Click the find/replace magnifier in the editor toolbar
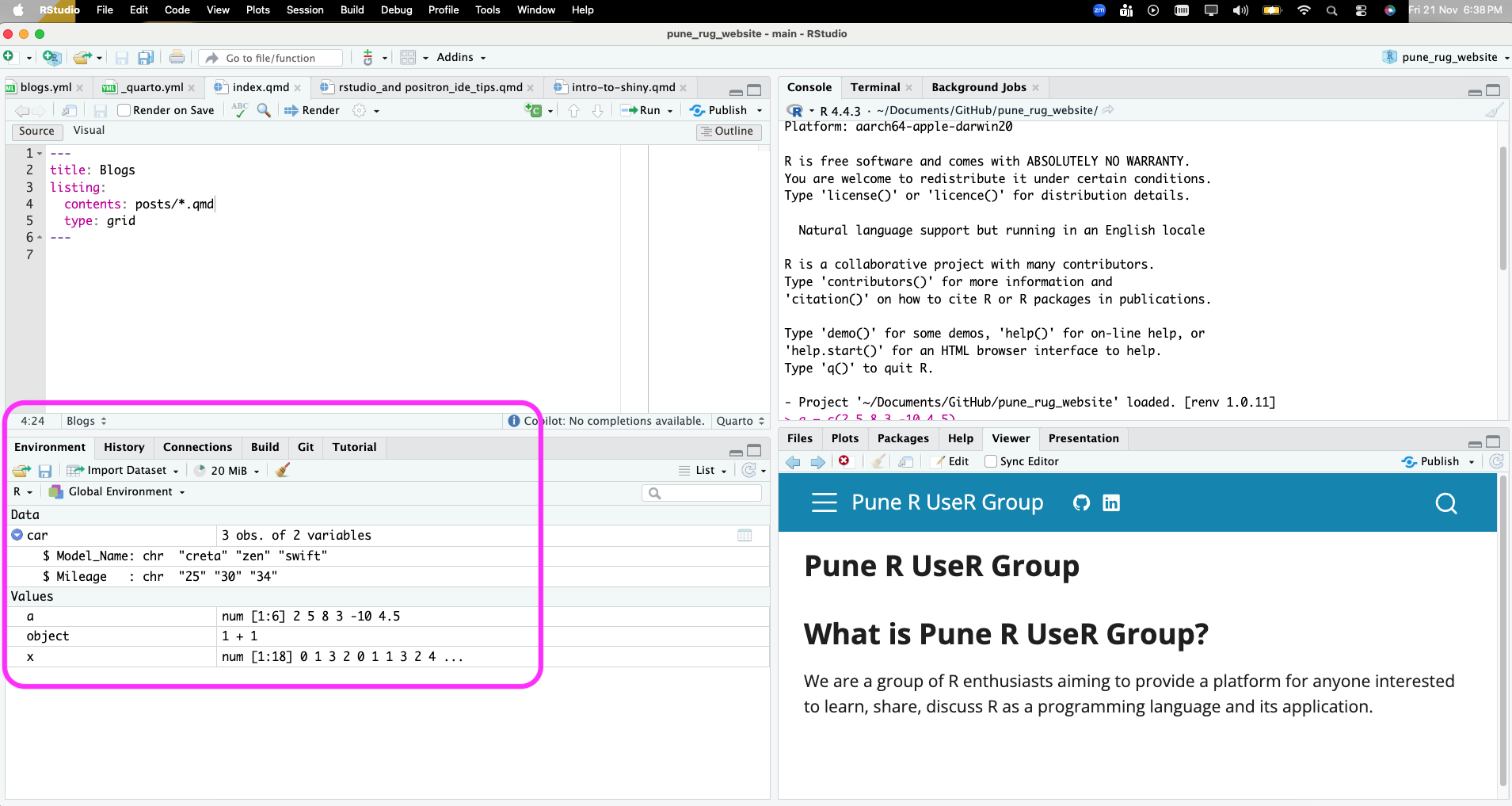The height and width of the screenshot is (806, 1512). 264,110
